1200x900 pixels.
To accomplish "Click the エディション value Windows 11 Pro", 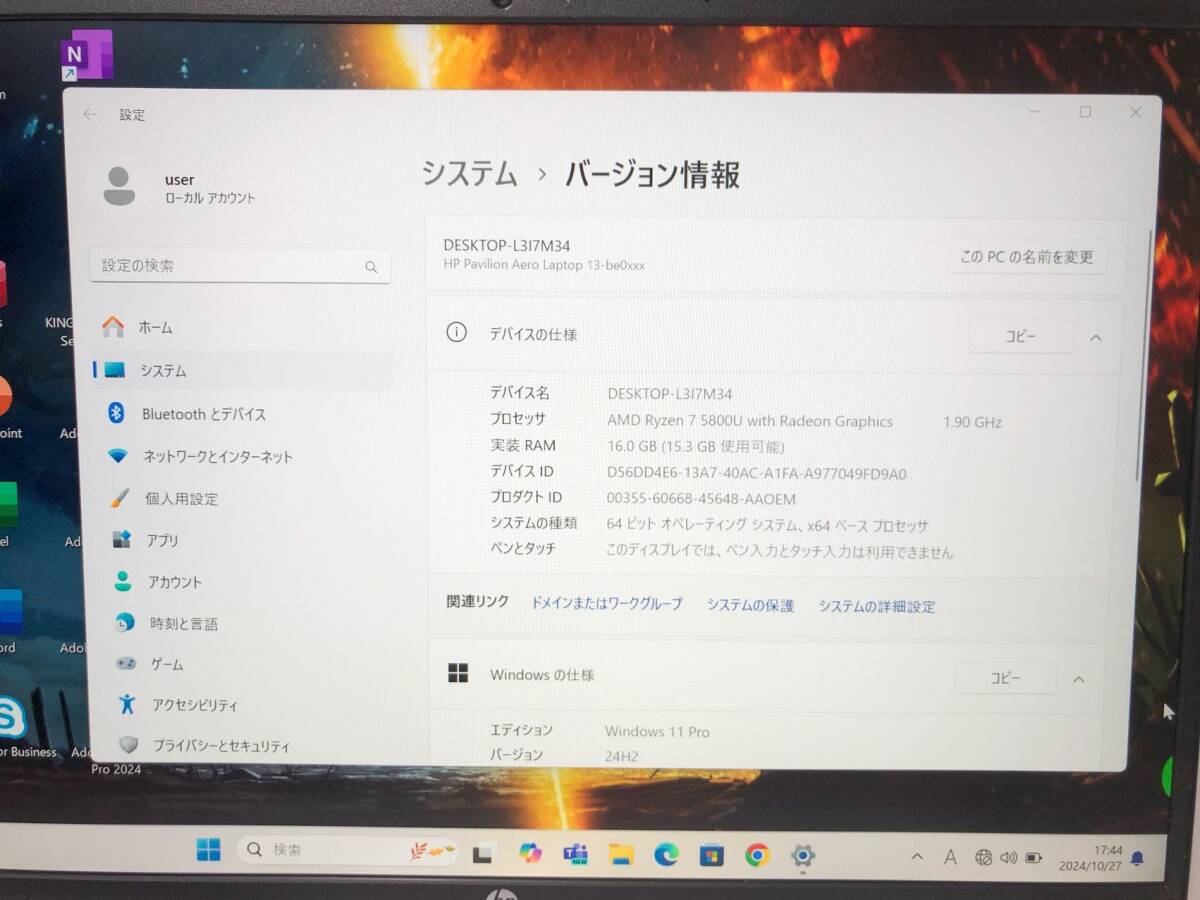I will click(x=657, y=731).
